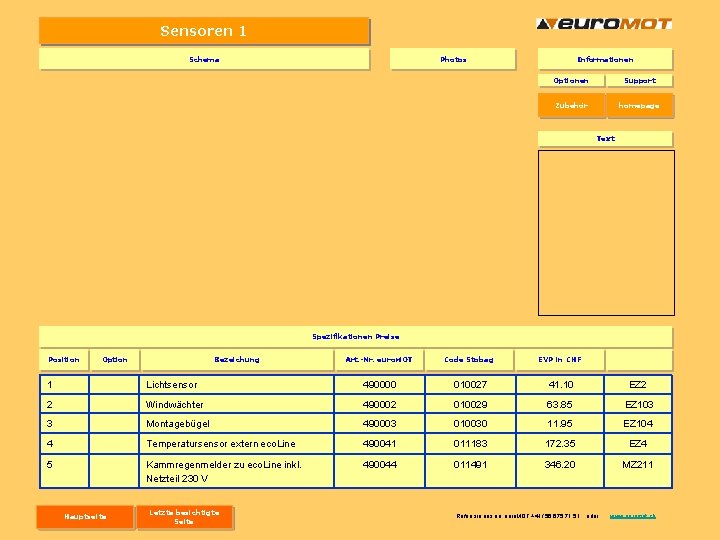Go to the homepage button

tap(639, 106)
